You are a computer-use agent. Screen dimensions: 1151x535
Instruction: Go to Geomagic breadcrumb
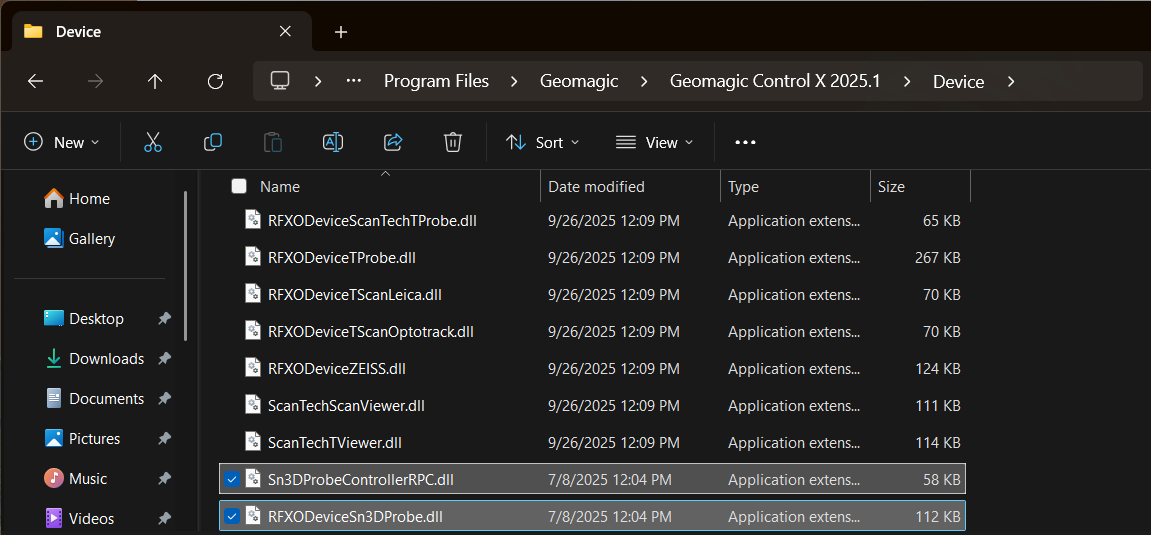click(578, 81)
